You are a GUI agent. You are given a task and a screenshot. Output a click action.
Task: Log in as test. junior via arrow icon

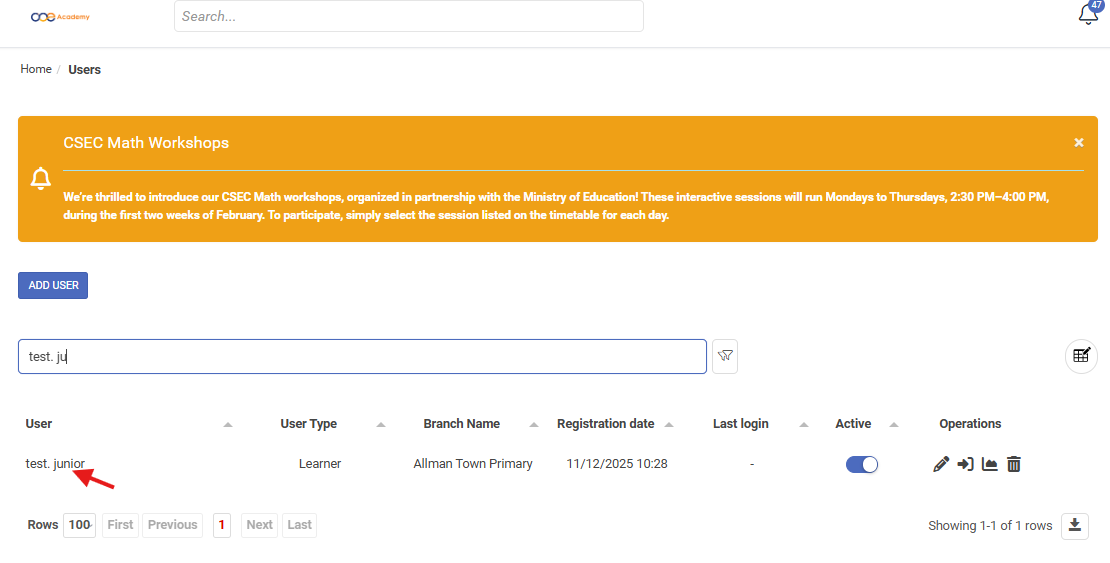[x=965, y=464]
